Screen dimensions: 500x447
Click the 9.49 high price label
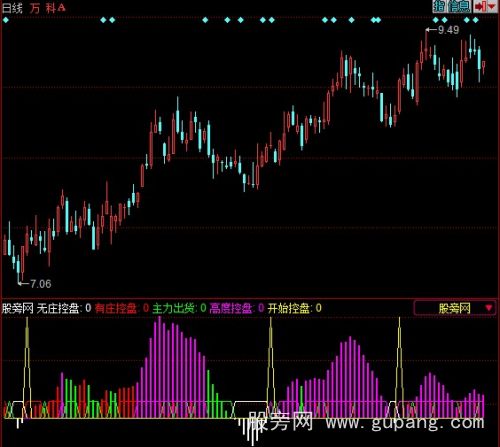tap(448, 30)
